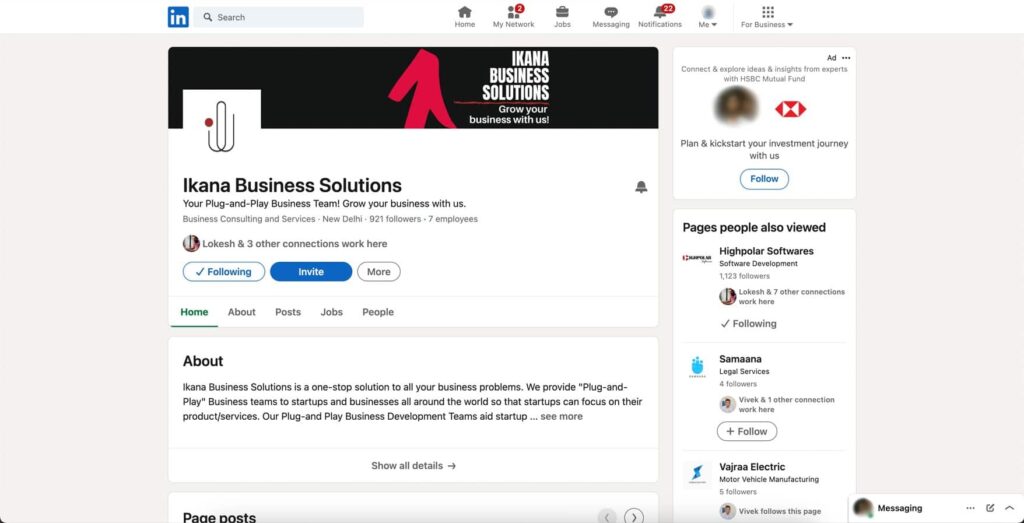Click the LinkedIn Search field
The image size is (1024, 523).
[280, 17]
